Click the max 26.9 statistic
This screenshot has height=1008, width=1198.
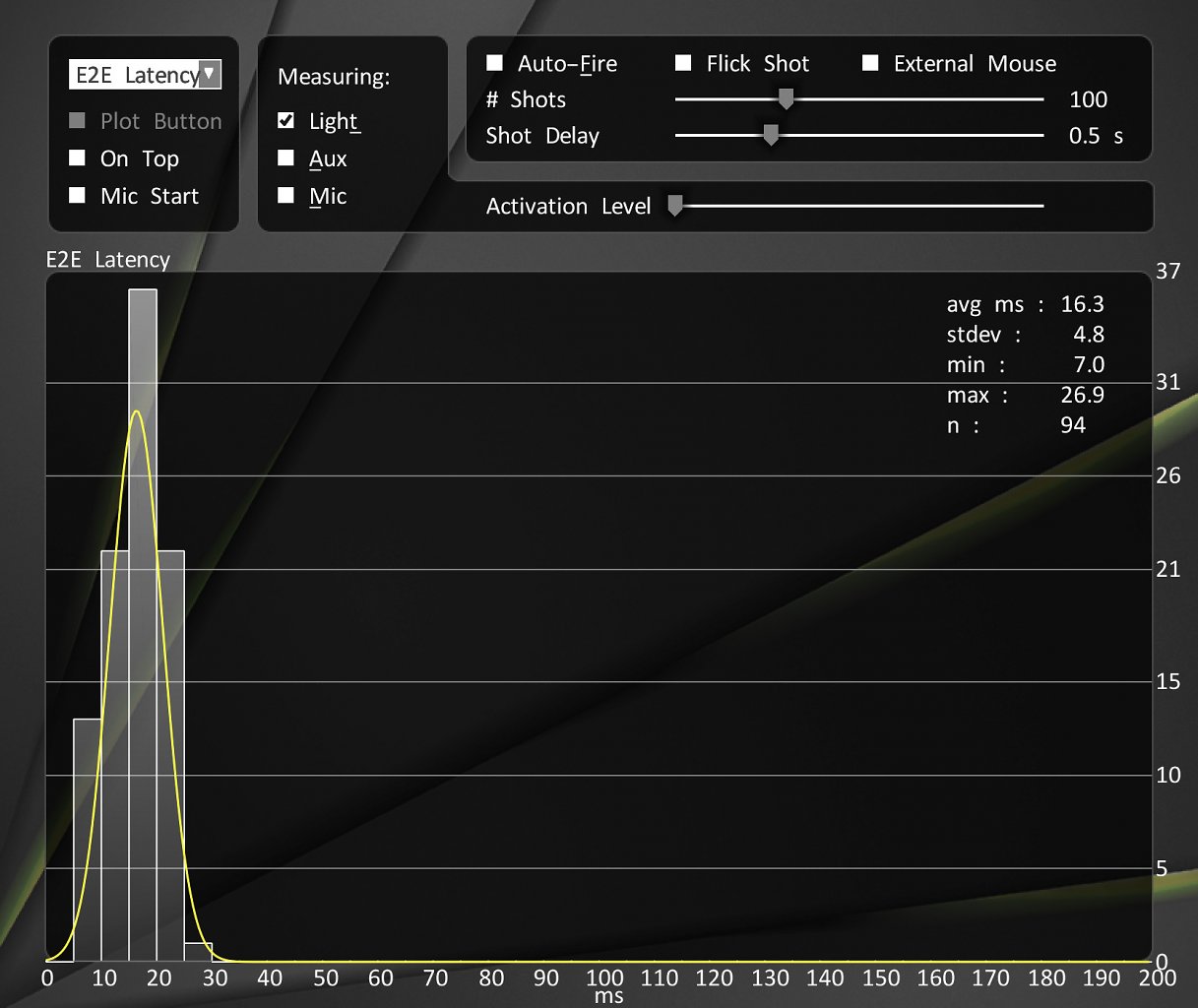[x=1025, y=395]
